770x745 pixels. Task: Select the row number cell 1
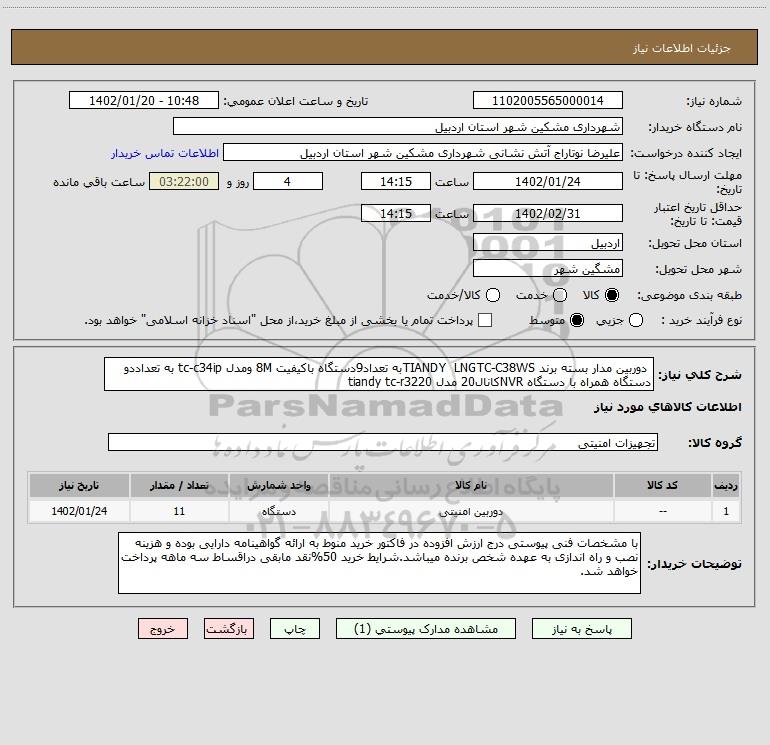726,511
